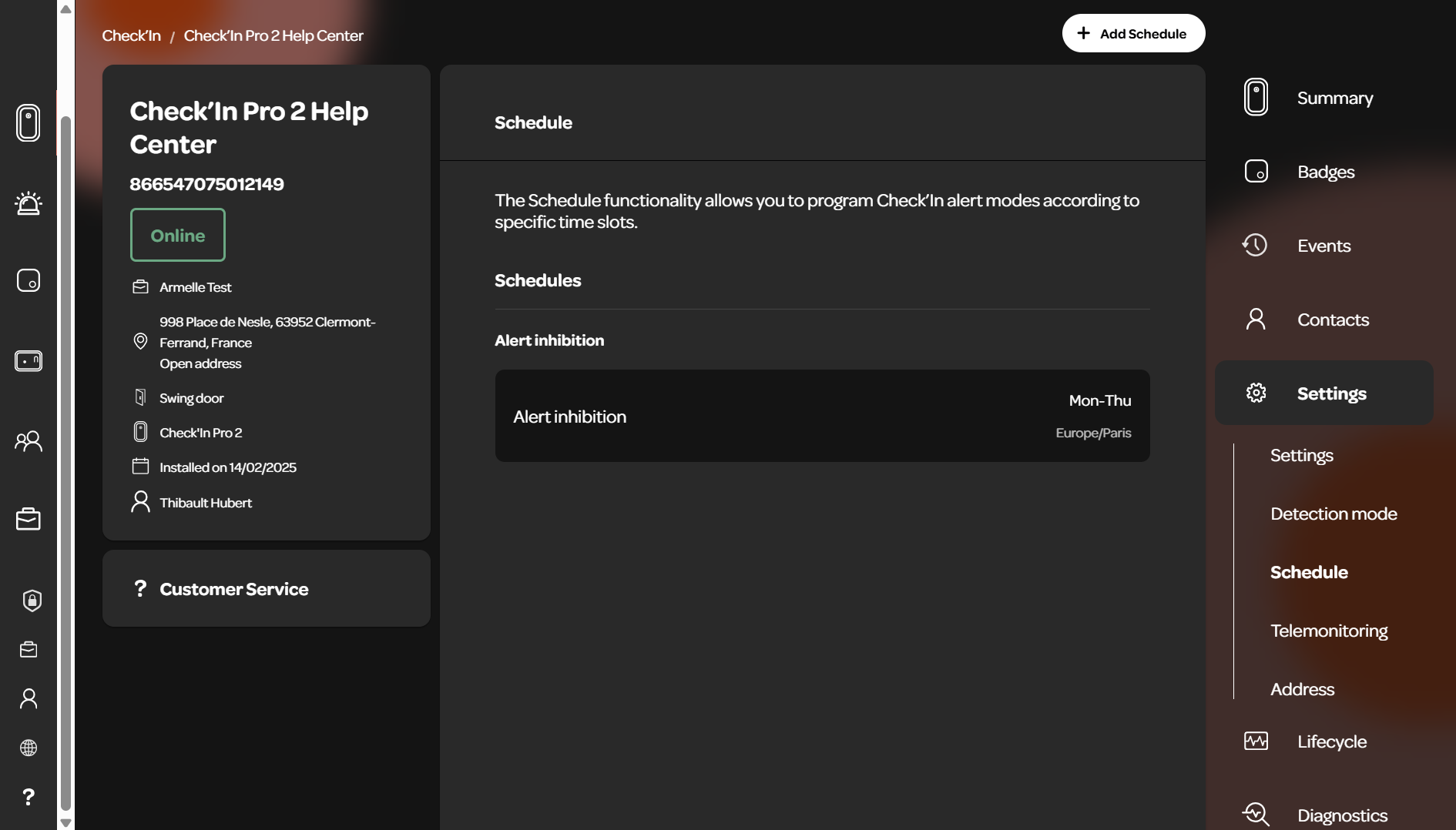
Task: Open the alarm siren icon in sidebar
Action: tap(29, 203)
